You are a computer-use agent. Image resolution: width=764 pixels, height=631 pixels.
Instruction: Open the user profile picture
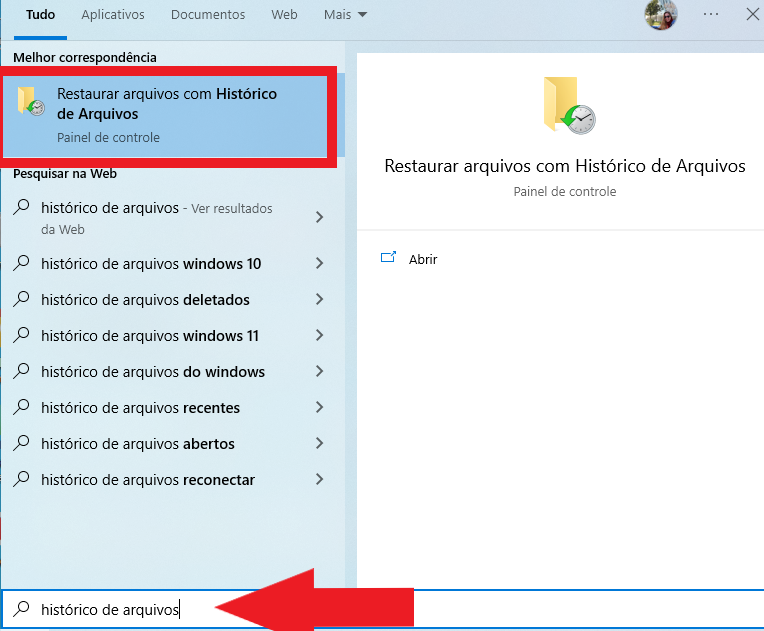661,15
